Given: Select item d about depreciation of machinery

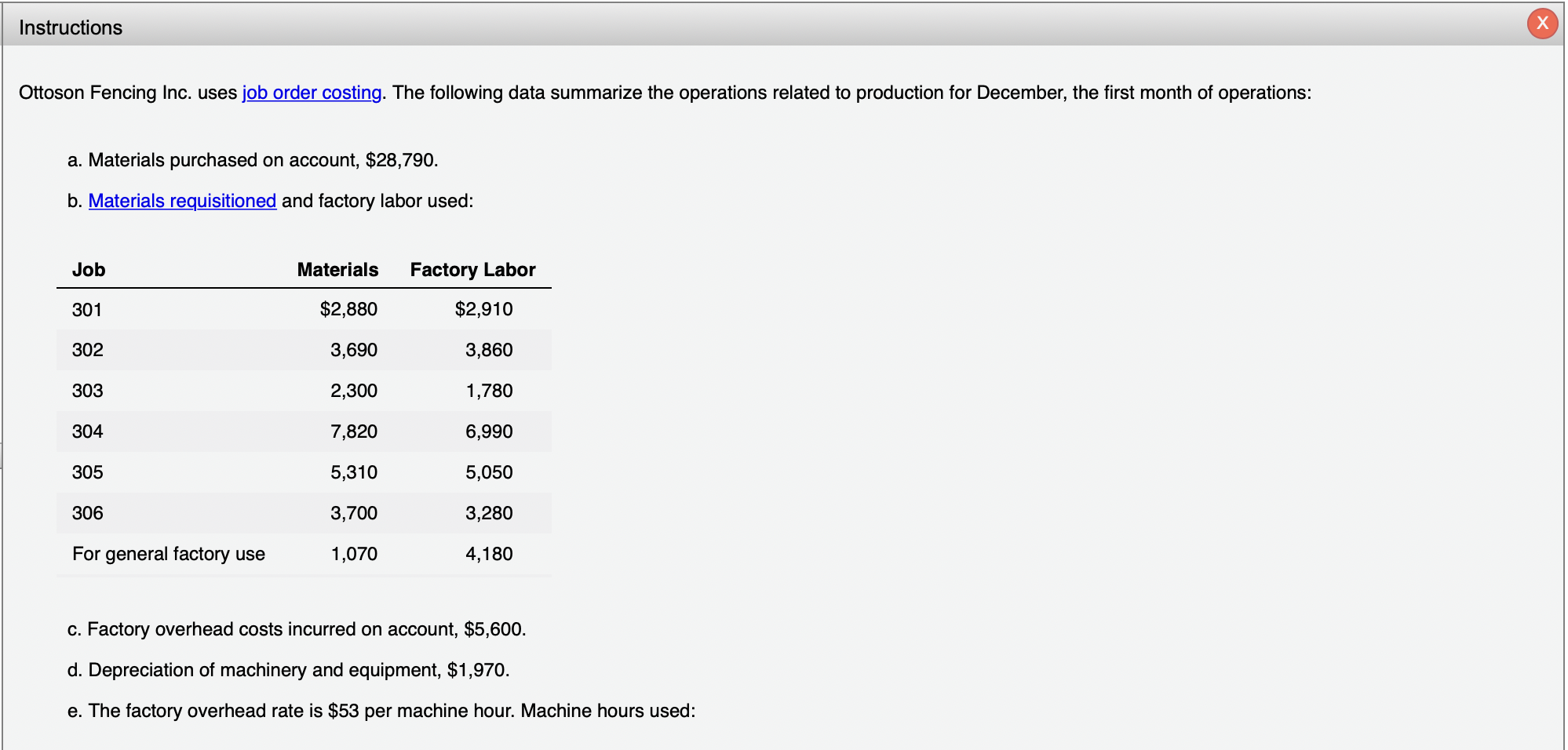Looking at the screenshot, I should coord(289,669).
